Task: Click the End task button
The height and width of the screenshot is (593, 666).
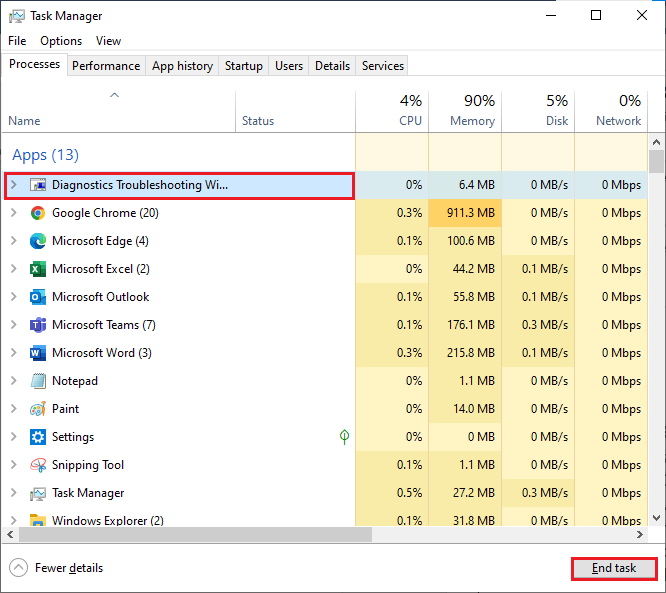Action: pos(614,568)
